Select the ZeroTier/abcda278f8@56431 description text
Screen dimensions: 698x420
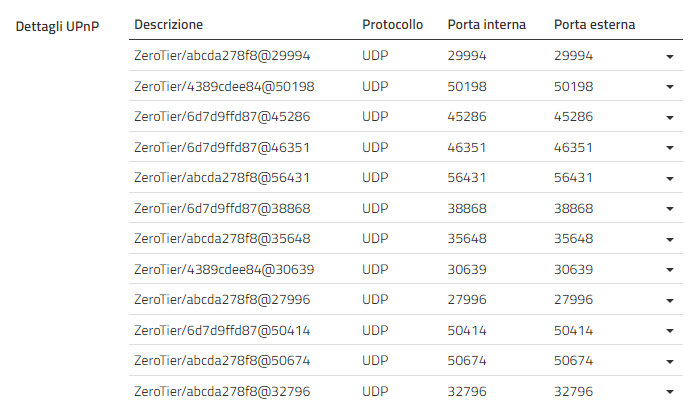222,178
